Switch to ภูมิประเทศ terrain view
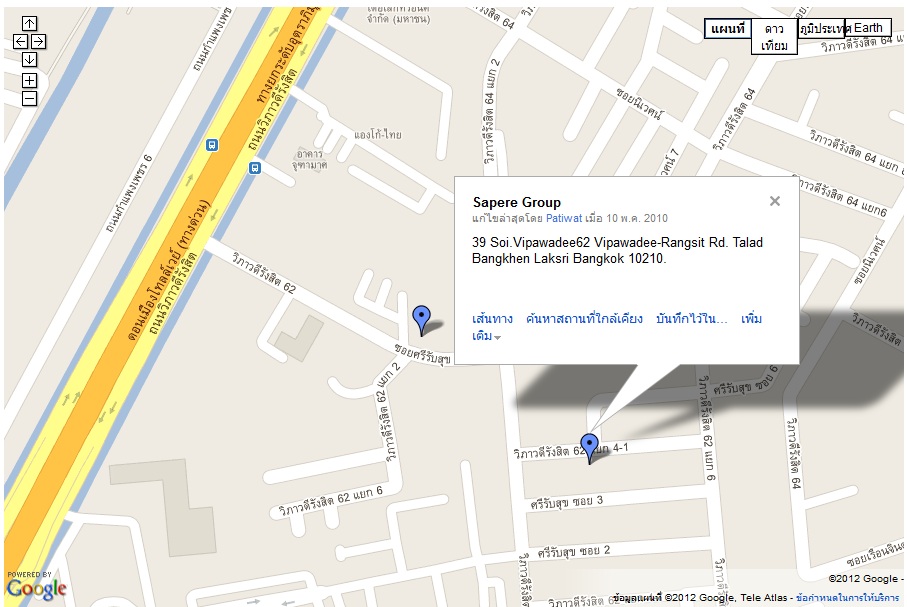Image resolution: width=907 pixels, height=607 pixels. tap(821, 28)
